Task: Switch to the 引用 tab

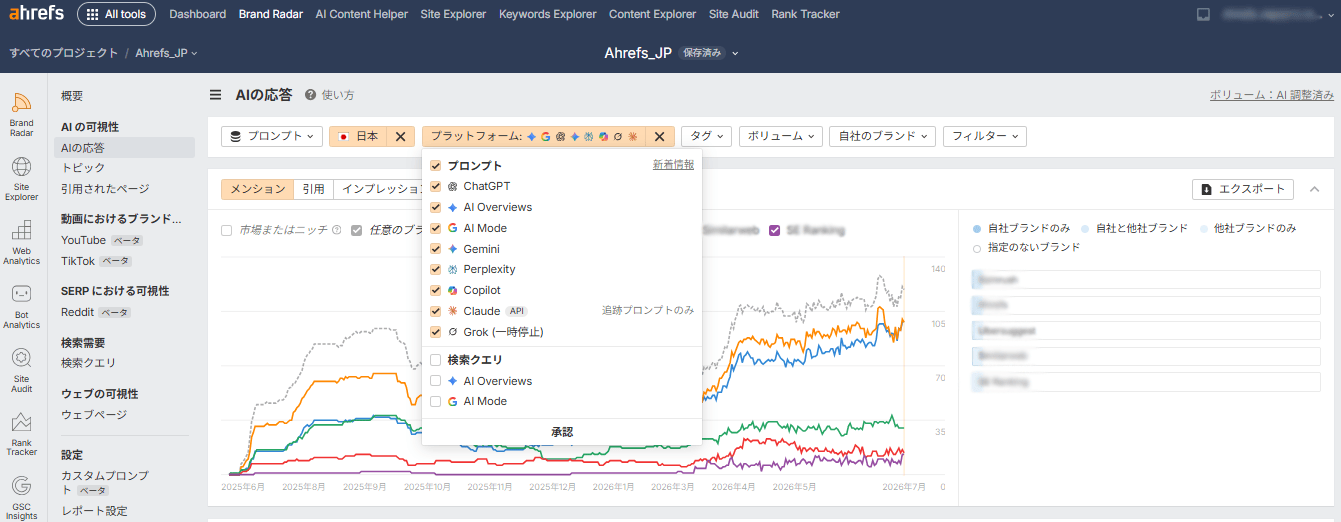Action: (314, 189)
